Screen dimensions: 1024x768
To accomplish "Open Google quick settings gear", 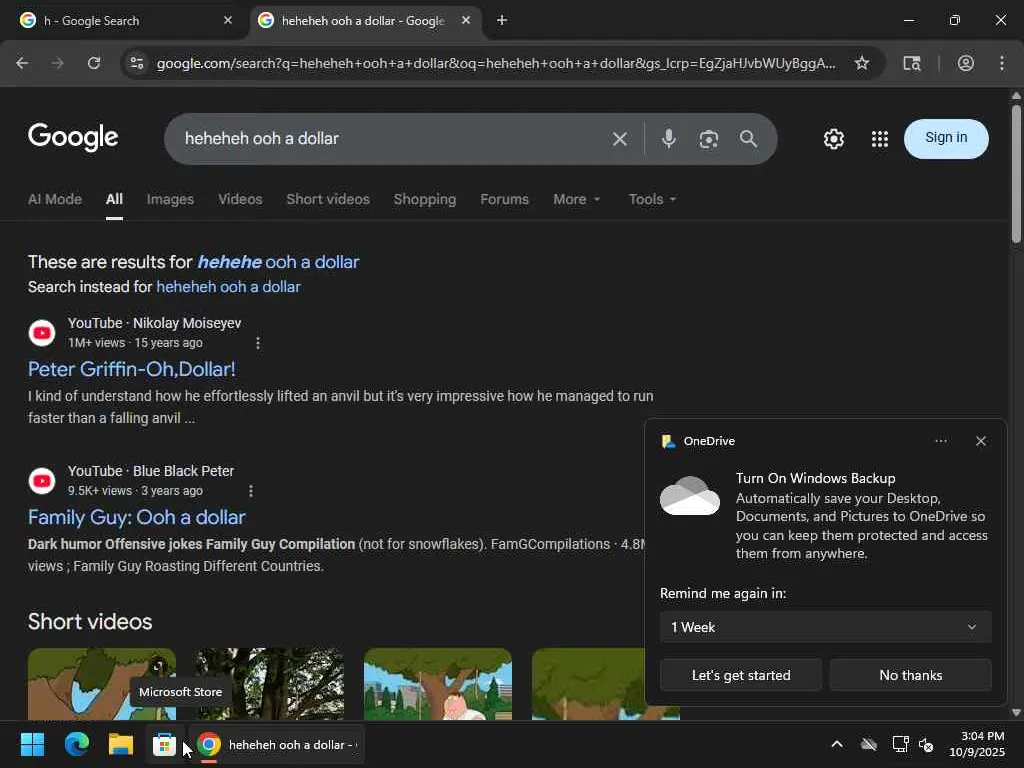I will pyautogui.click(x=833, y=138).
